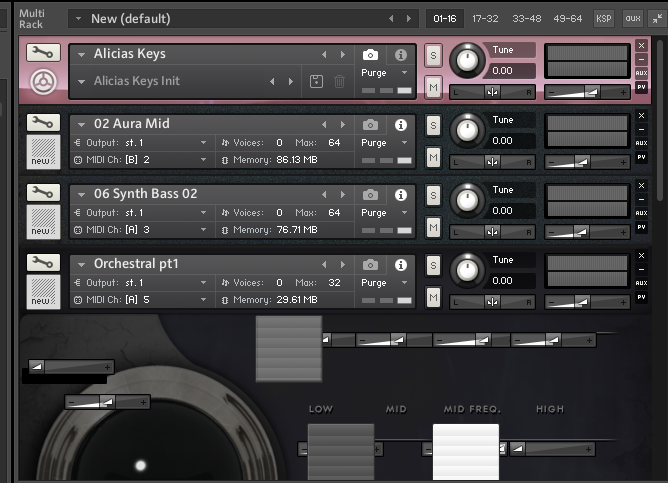Open the Alicias Keys Init snapshot dropdown
The height and width of the screenshot is (483, 668).
coord(81,81)
